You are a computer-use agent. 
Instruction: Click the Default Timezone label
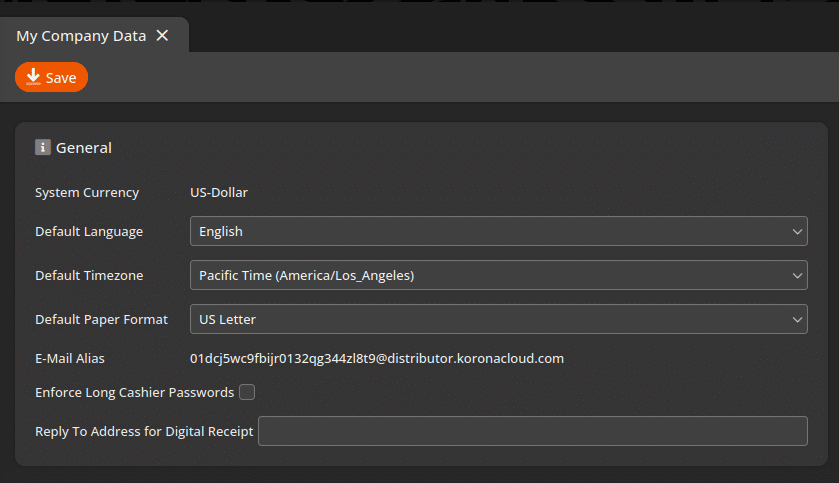89,275
